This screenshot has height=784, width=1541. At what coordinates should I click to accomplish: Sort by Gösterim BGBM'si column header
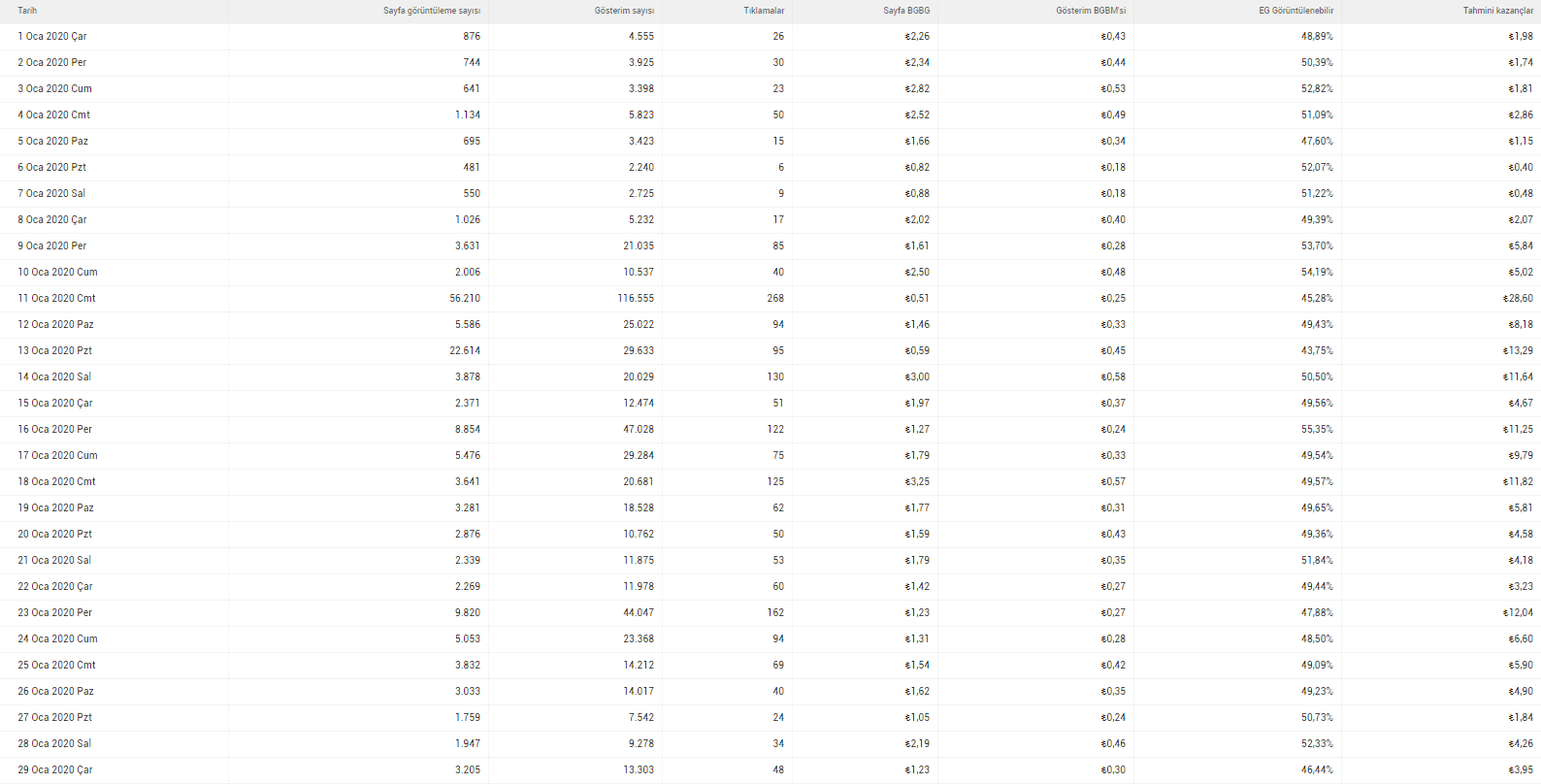[x=1091, y=11]
